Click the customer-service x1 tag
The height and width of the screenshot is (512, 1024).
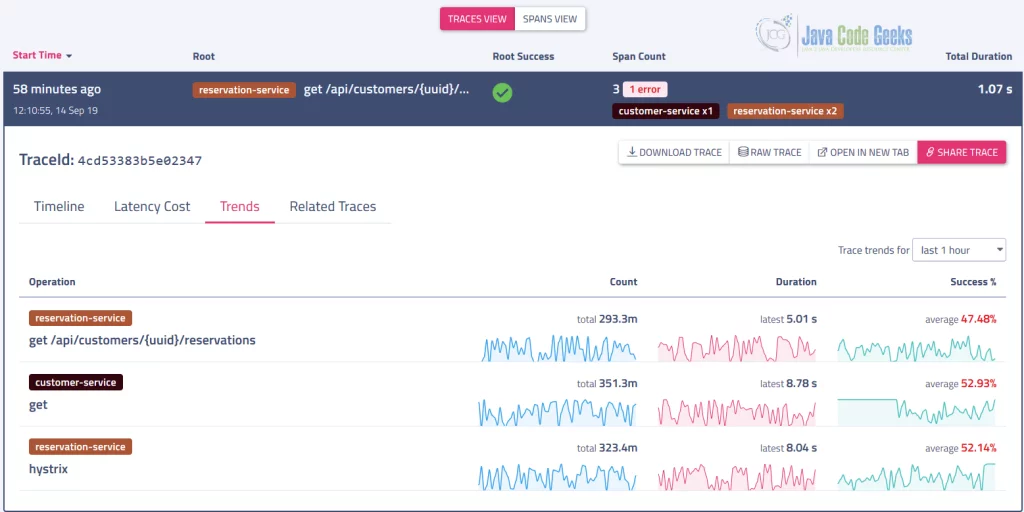[665, 111]
